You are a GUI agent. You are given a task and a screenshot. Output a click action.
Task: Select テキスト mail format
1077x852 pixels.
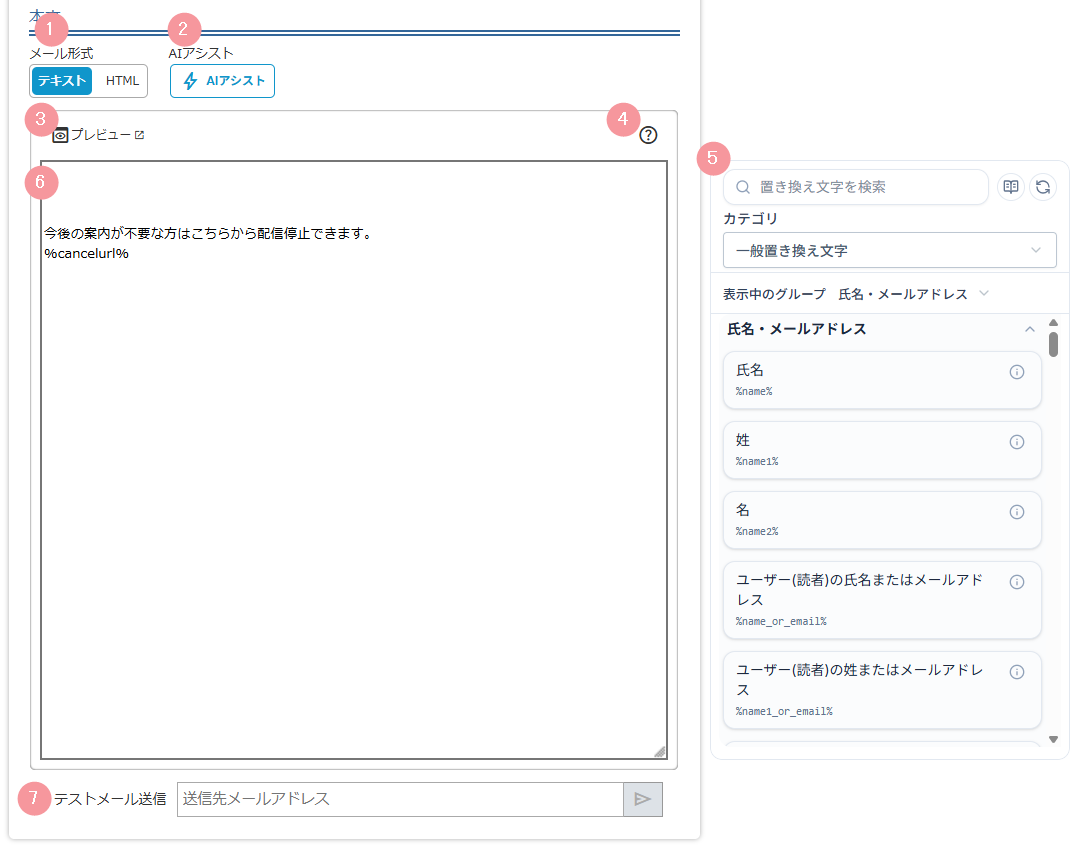click(61, 81)
